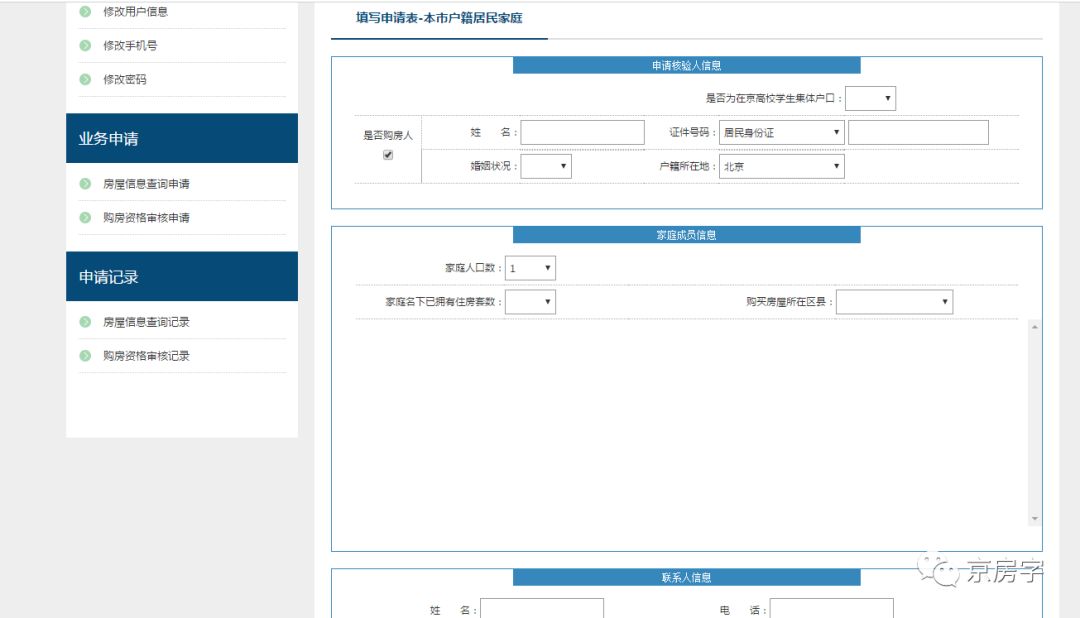Click the green arrow icon beside 修改用户信息
This screenshot has height=618, width=1080.
point(86,11)
